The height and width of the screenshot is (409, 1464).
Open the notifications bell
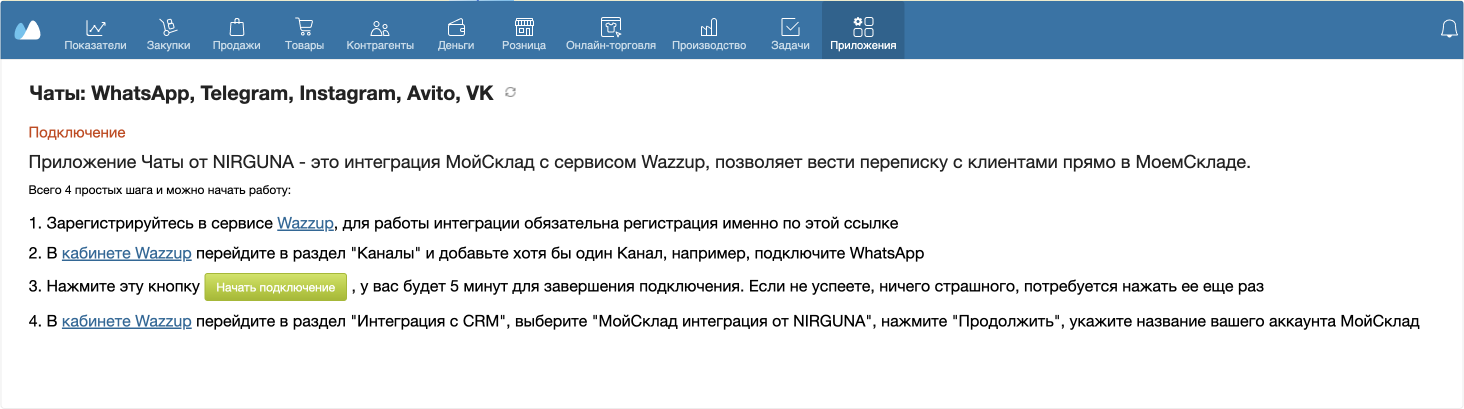coord(1448,30)
